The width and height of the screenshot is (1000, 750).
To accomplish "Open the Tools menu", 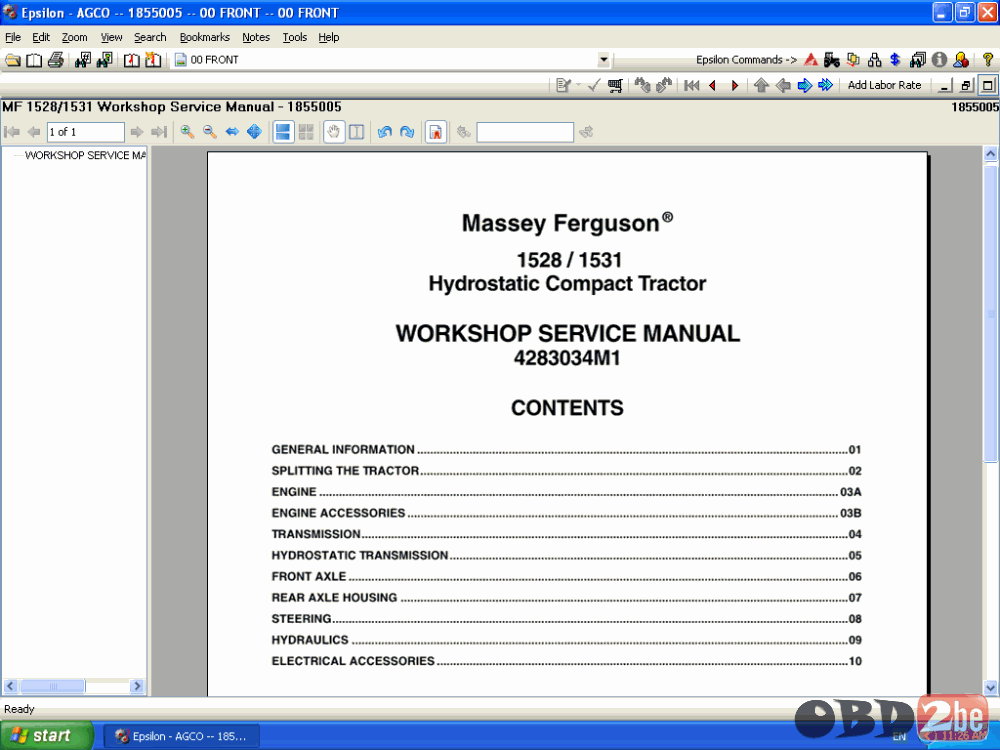I will pyautogui.click(x=295, y=37).
